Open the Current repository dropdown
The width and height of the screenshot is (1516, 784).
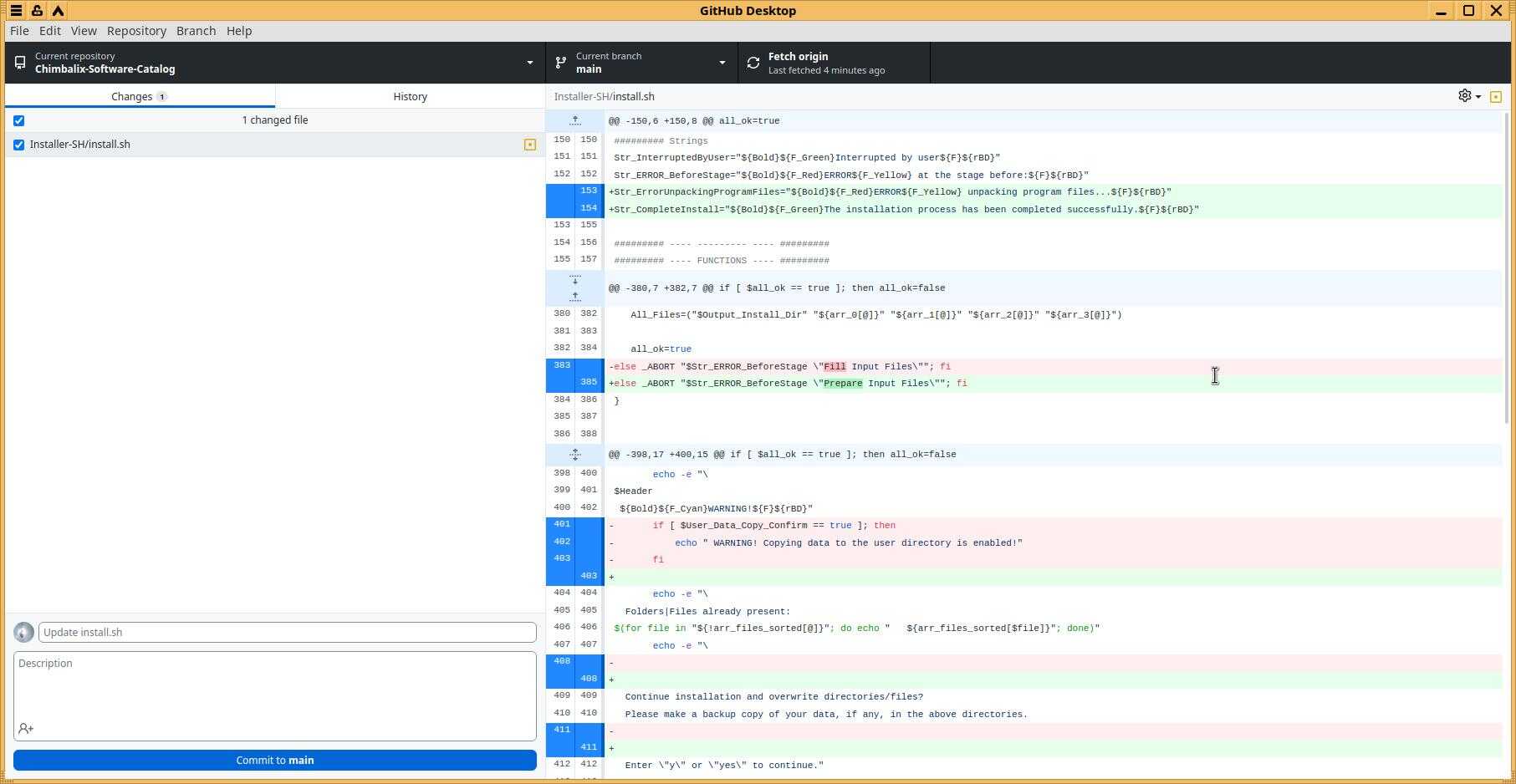point(275,63)
